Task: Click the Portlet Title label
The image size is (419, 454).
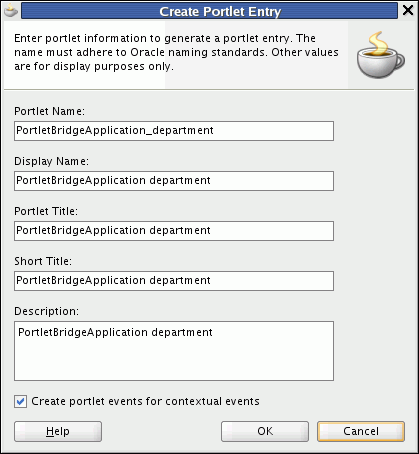Action: pos(46,211)
